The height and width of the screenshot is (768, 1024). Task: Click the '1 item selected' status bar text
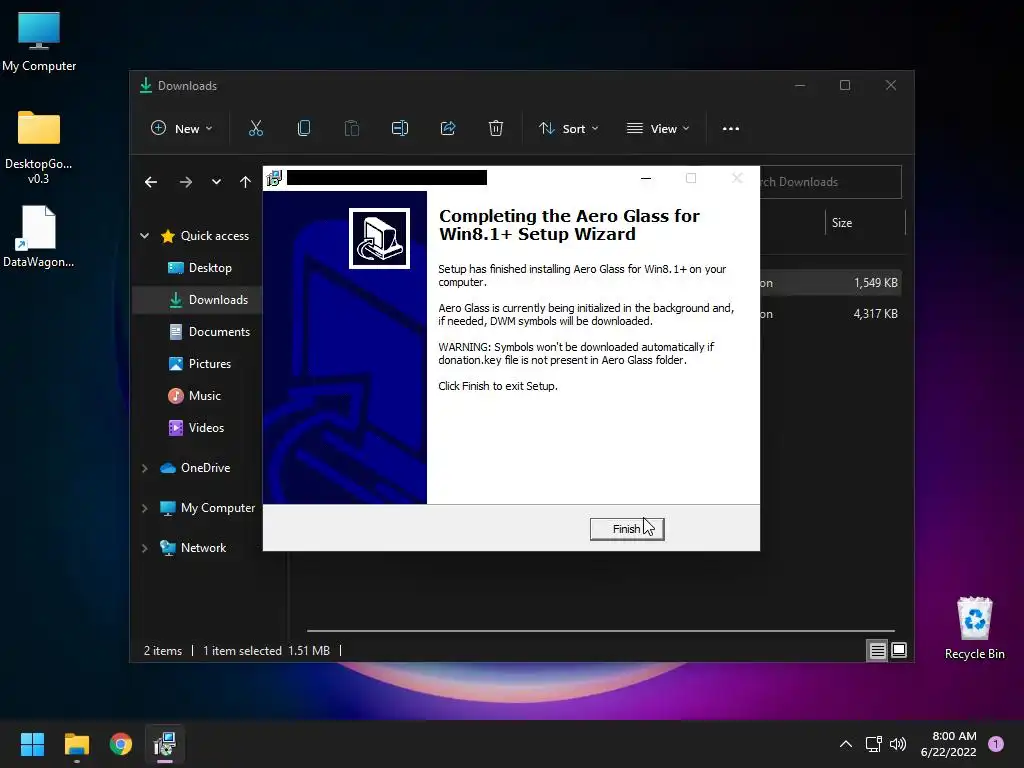tap(242, 651)
